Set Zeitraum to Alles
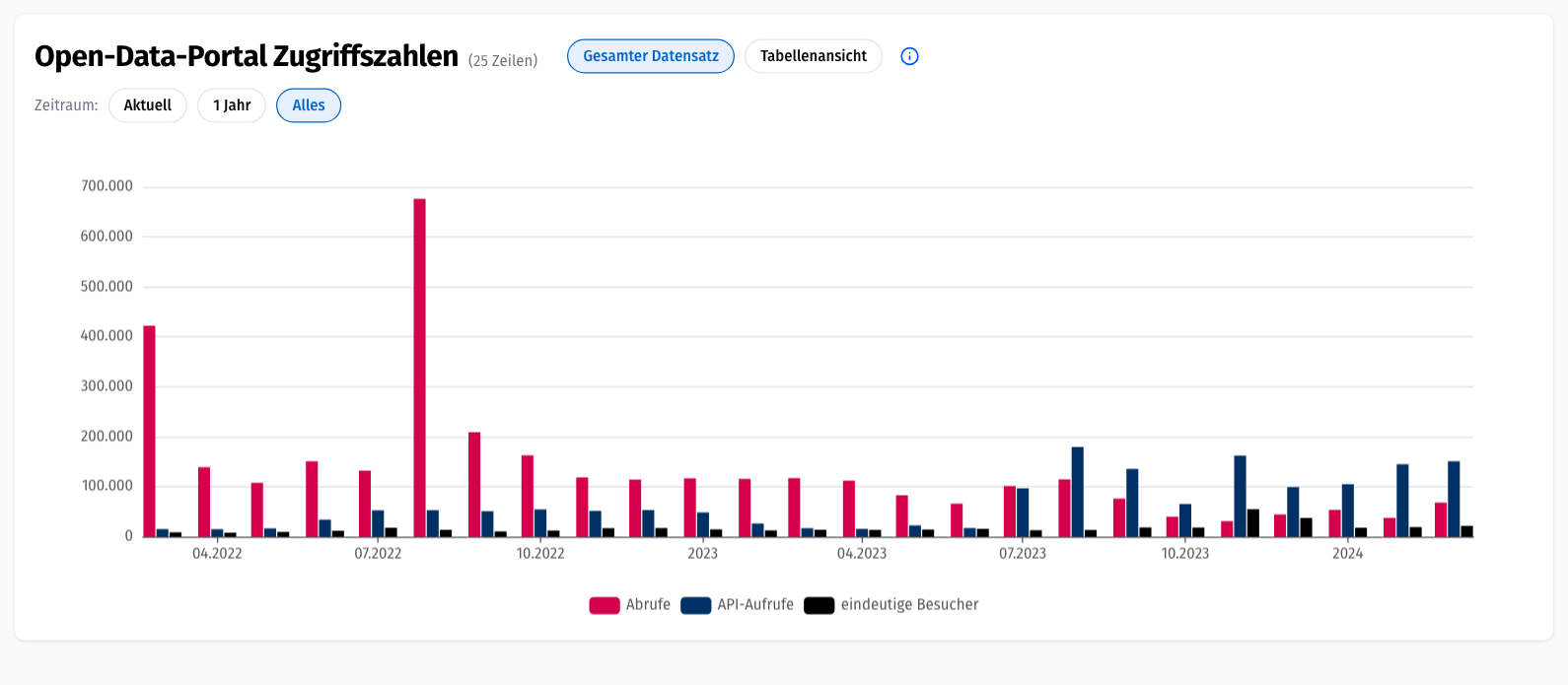The image size is (1568, 685). (309, 105)
